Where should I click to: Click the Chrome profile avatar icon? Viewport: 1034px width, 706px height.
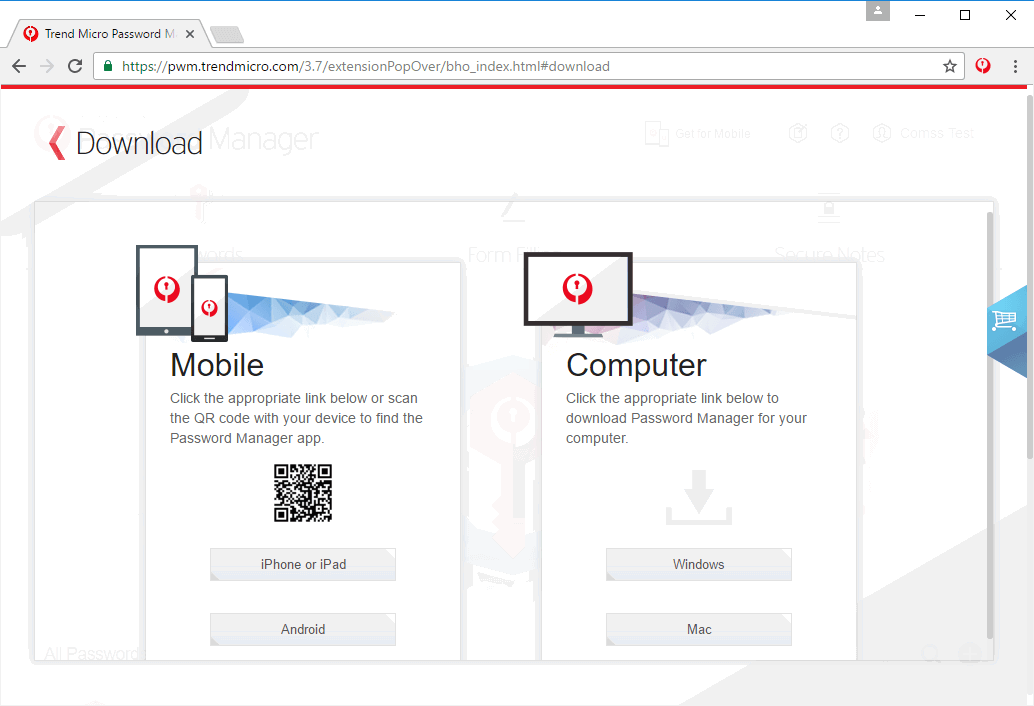pos(878,11)
